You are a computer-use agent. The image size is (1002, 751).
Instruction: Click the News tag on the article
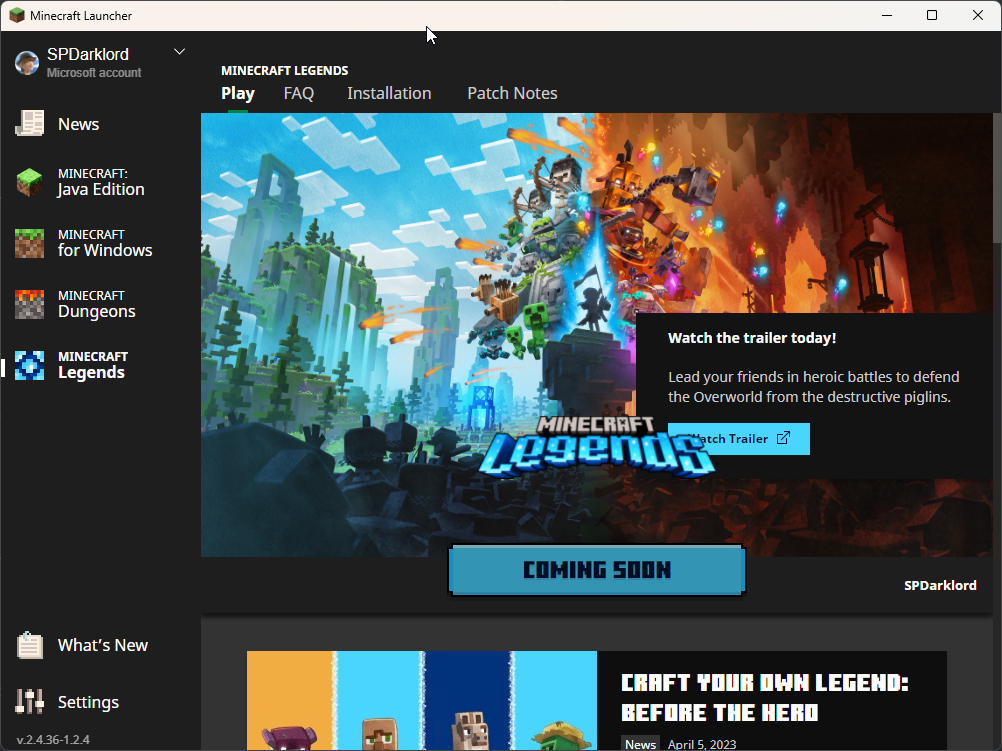click(x=640, y=744)
